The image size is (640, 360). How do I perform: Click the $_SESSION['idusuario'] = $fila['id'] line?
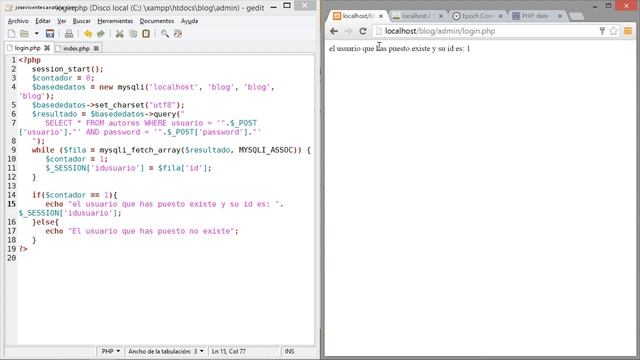(129, 168)
